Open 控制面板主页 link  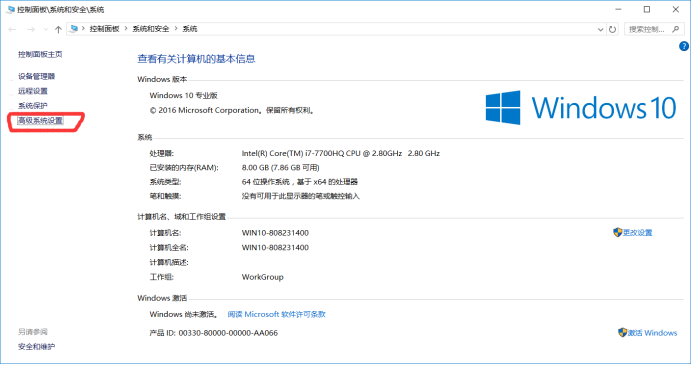pos(40,54)
